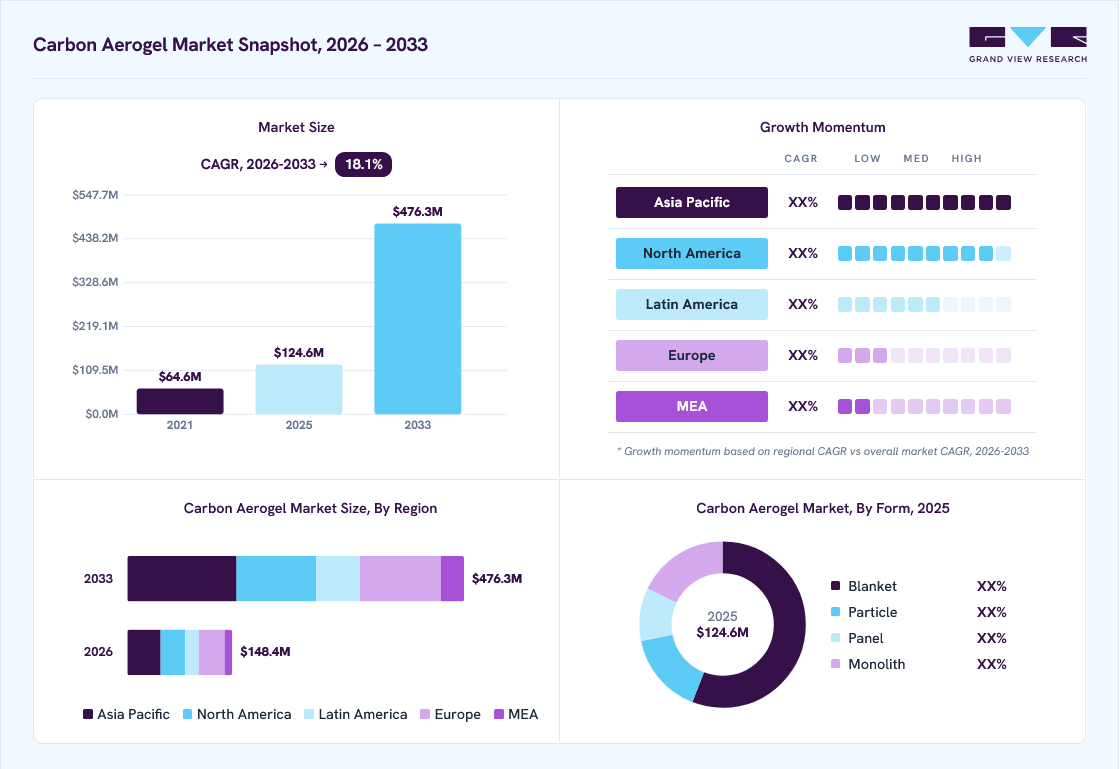
Task: Click the By Form, 2025 chart title
Action: (x=823, y=508)
